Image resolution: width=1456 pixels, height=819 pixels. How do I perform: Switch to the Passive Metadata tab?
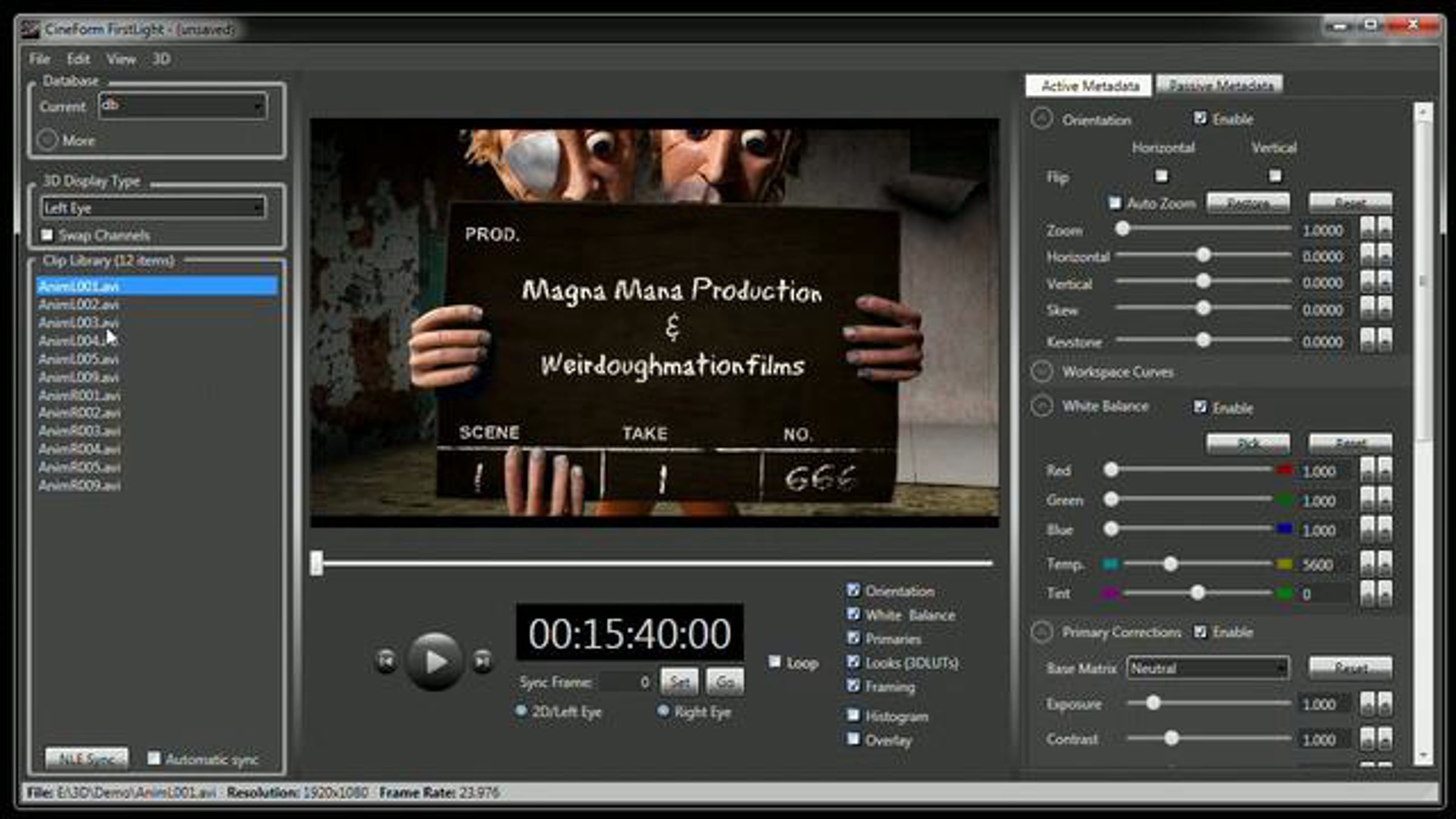click(x=1221, y=86)
